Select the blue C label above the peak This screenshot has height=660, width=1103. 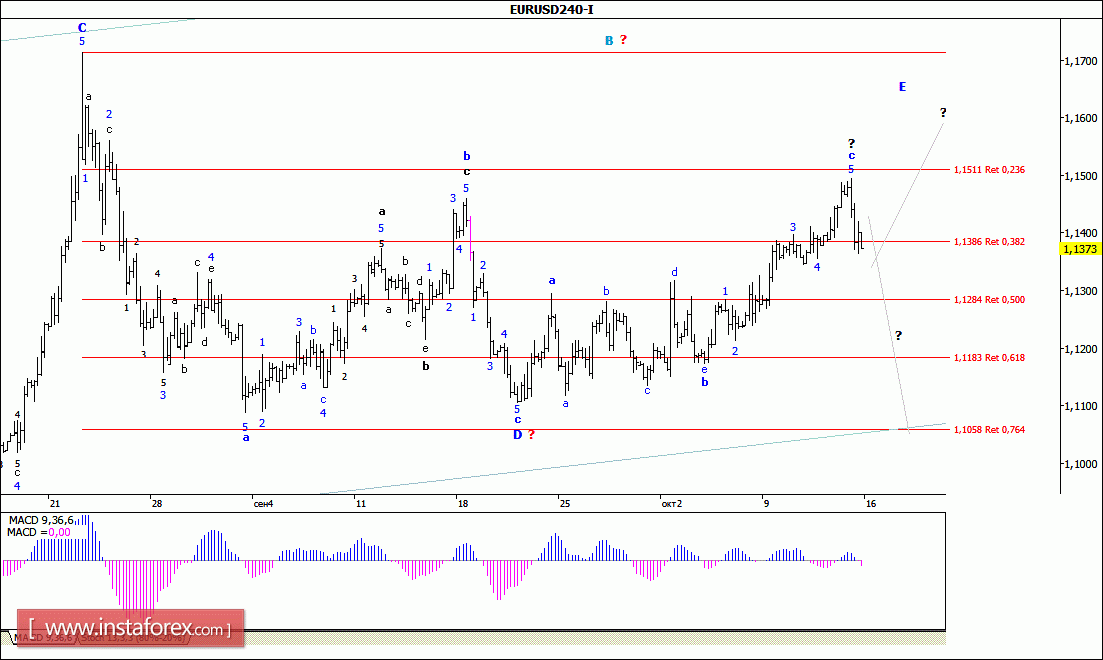click(x=82, y=27)
